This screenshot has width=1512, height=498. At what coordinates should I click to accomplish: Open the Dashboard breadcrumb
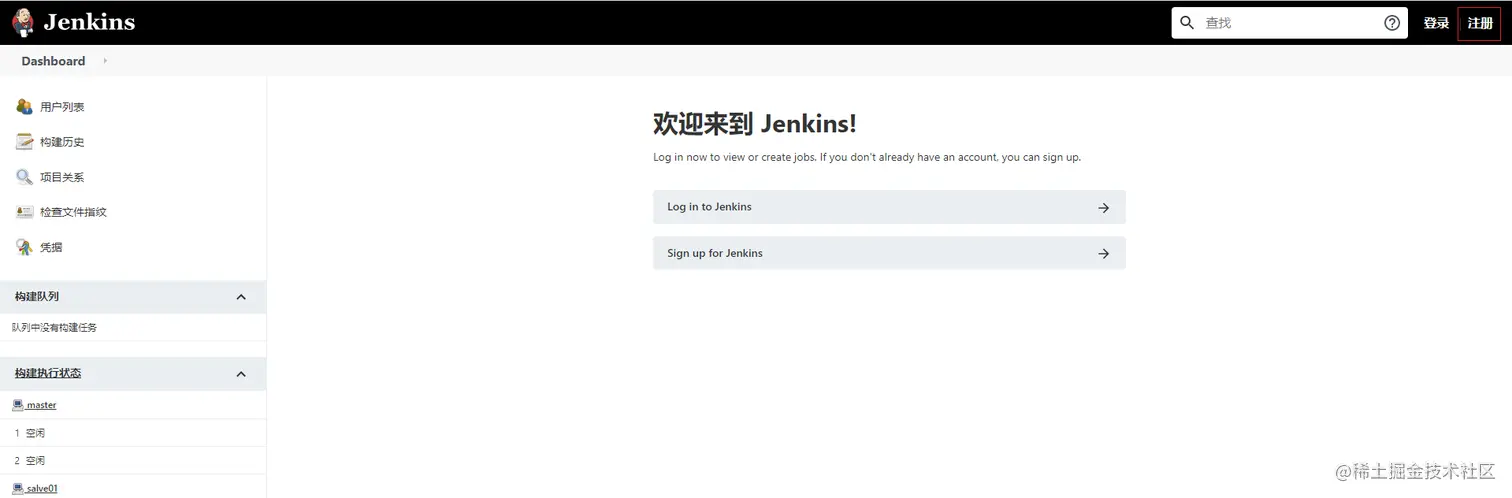pos(53,61)
